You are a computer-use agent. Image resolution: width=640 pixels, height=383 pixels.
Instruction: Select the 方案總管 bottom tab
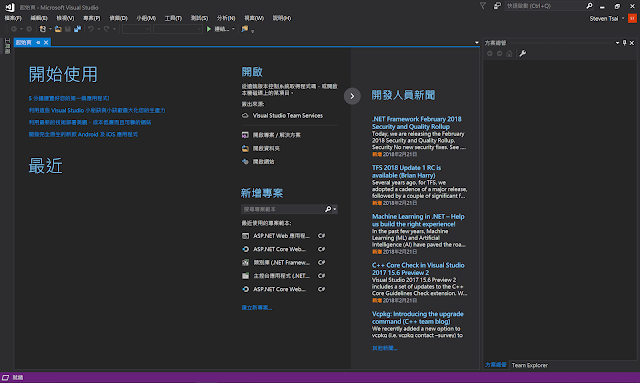(496, 365)
